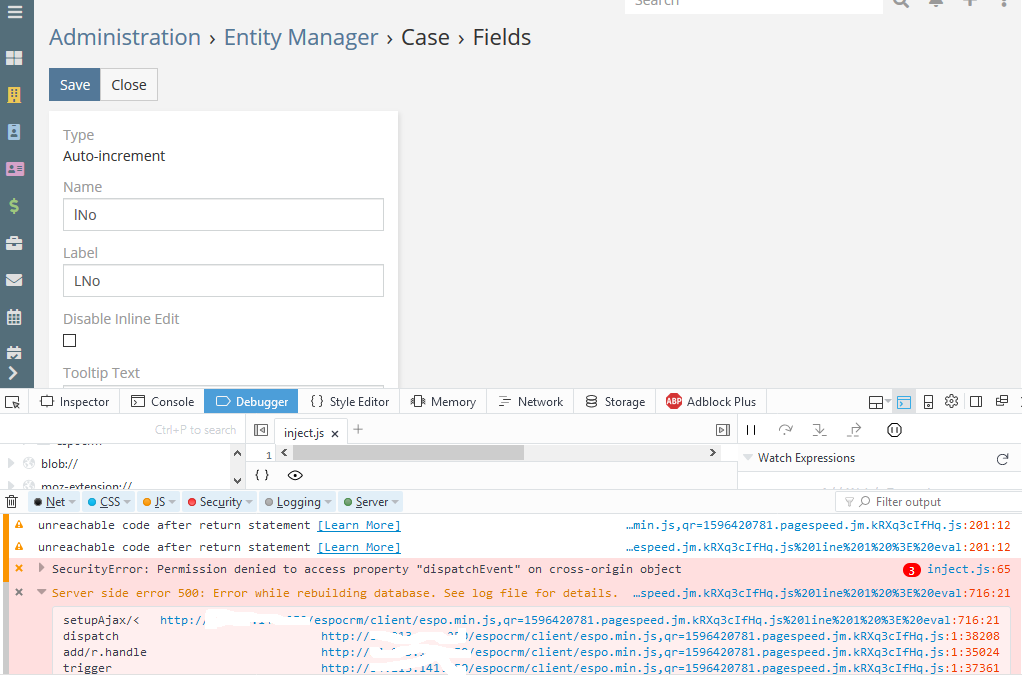
Task: Click the element picker icon in devtools
Action: coord(13,401)
